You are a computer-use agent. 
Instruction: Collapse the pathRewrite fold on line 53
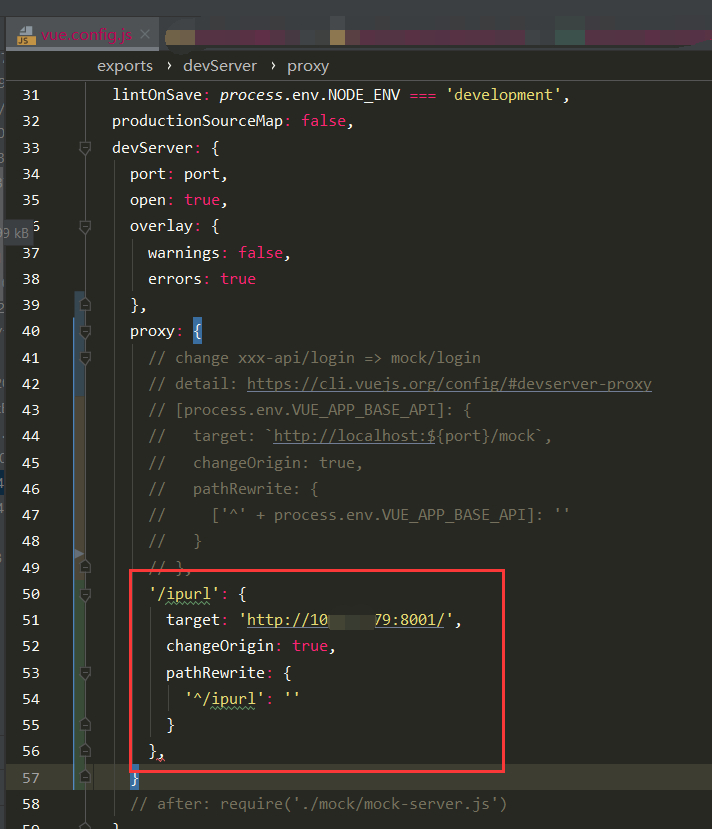click(x=85, y=673)
